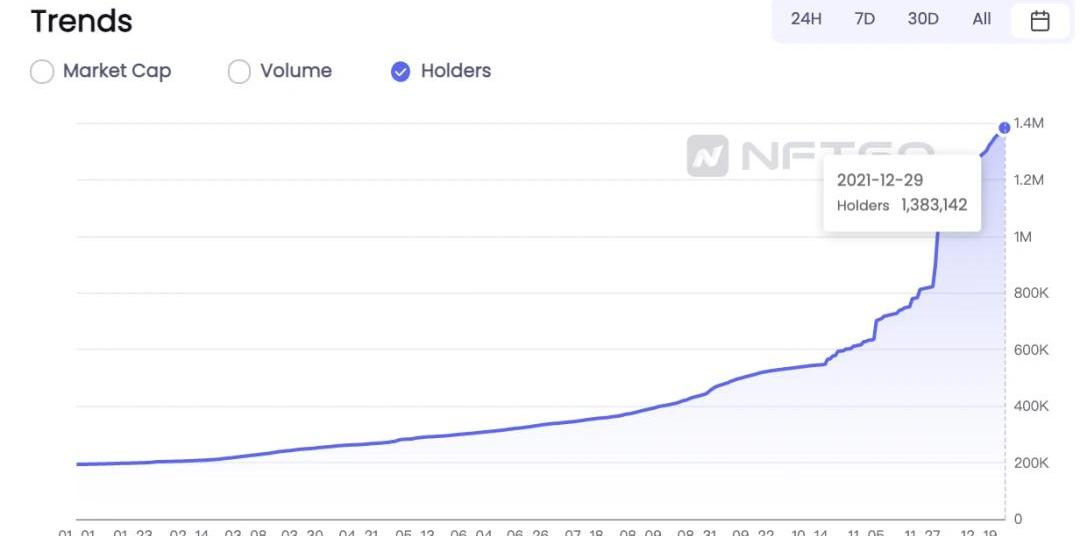Click the NFTGO watermark logo icon
The height and width of the screenshot is (536, 1080).
tap(707, 156)
